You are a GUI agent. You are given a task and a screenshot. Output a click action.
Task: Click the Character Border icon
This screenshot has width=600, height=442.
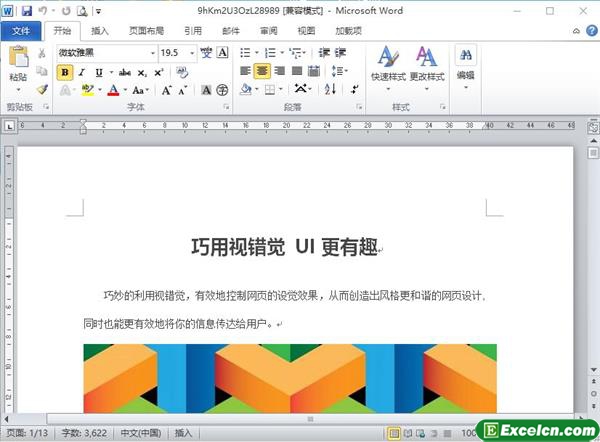click(x=223, y=52)
